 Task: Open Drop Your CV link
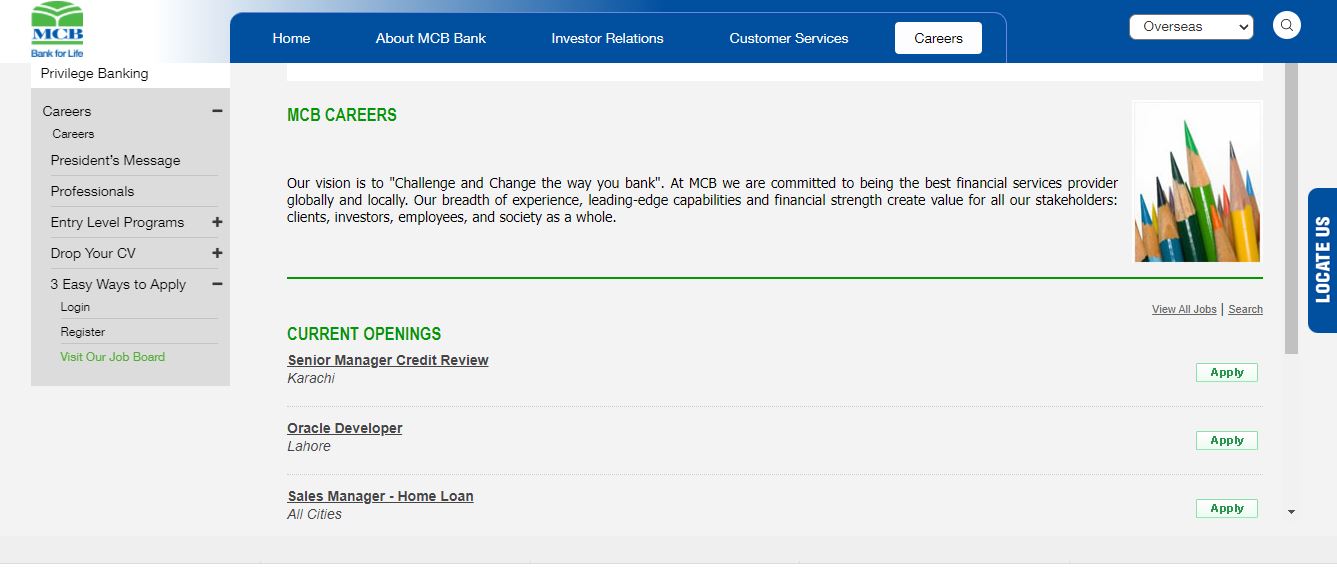pyautogui.click(x=93, y=253)
